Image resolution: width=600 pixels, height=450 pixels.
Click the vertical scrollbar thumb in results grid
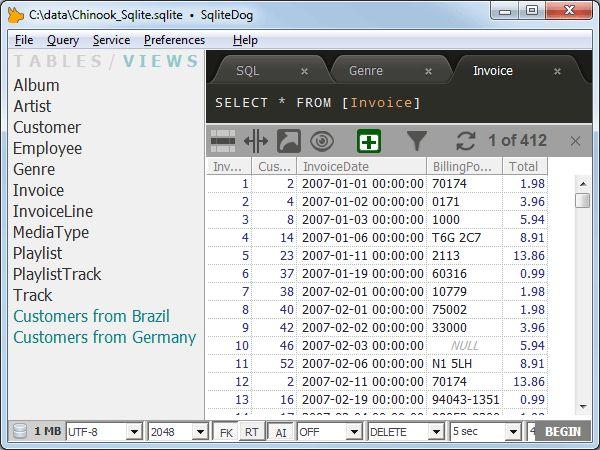tap(582, 200)
